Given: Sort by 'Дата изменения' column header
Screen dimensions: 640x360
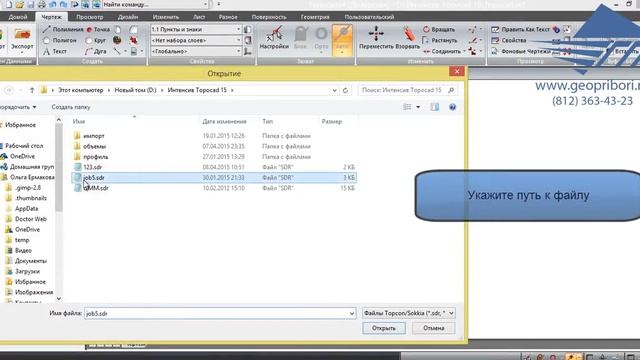Looking at the screenshot, I should point(224,122).
